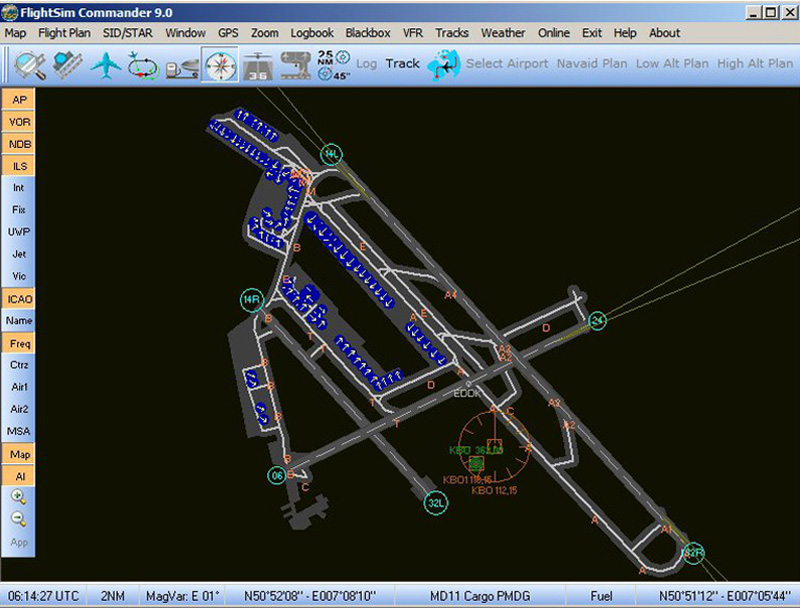Open the Help menu

625,33
